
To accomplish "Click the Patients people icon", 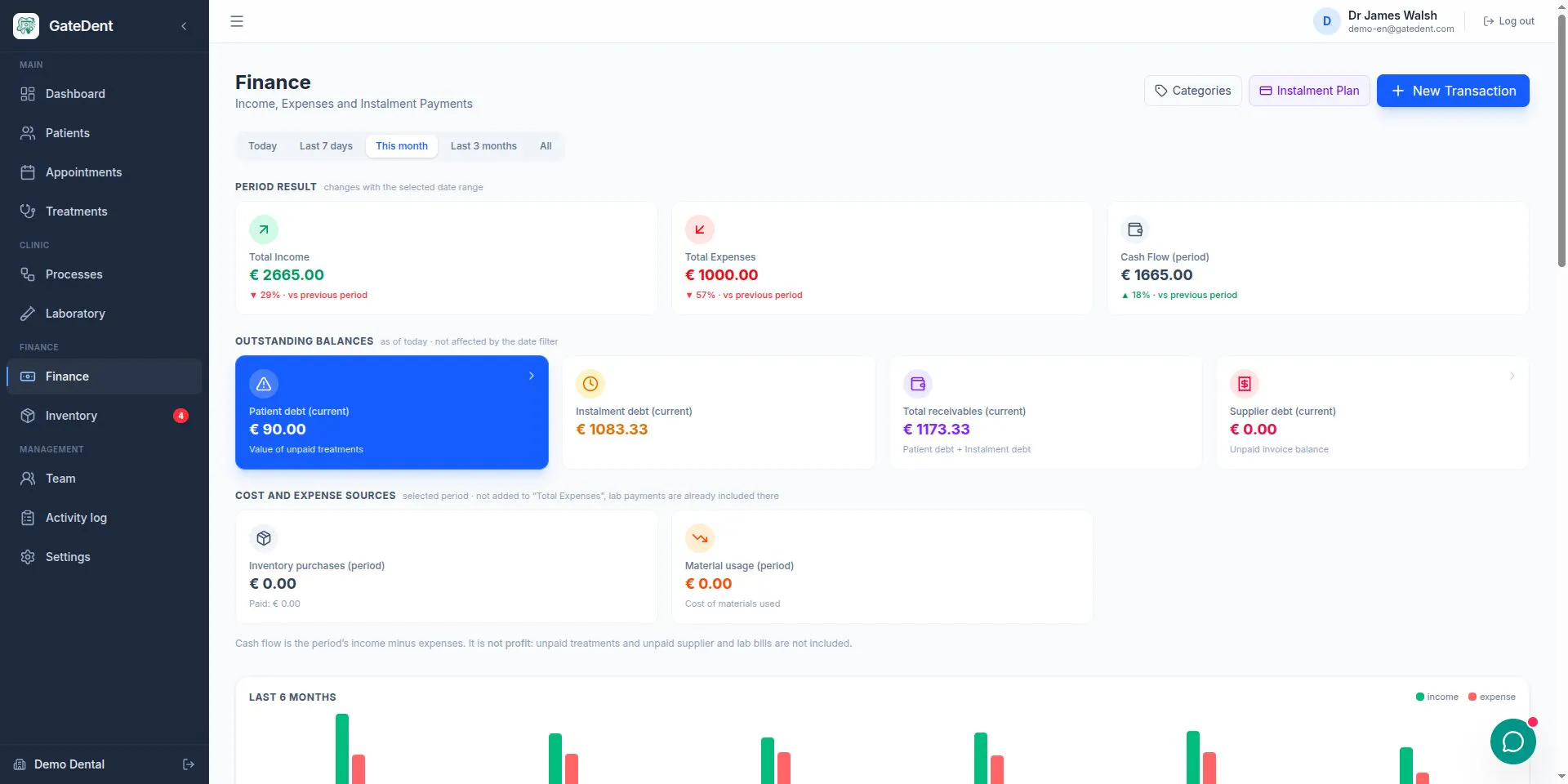I will (28, 133).
